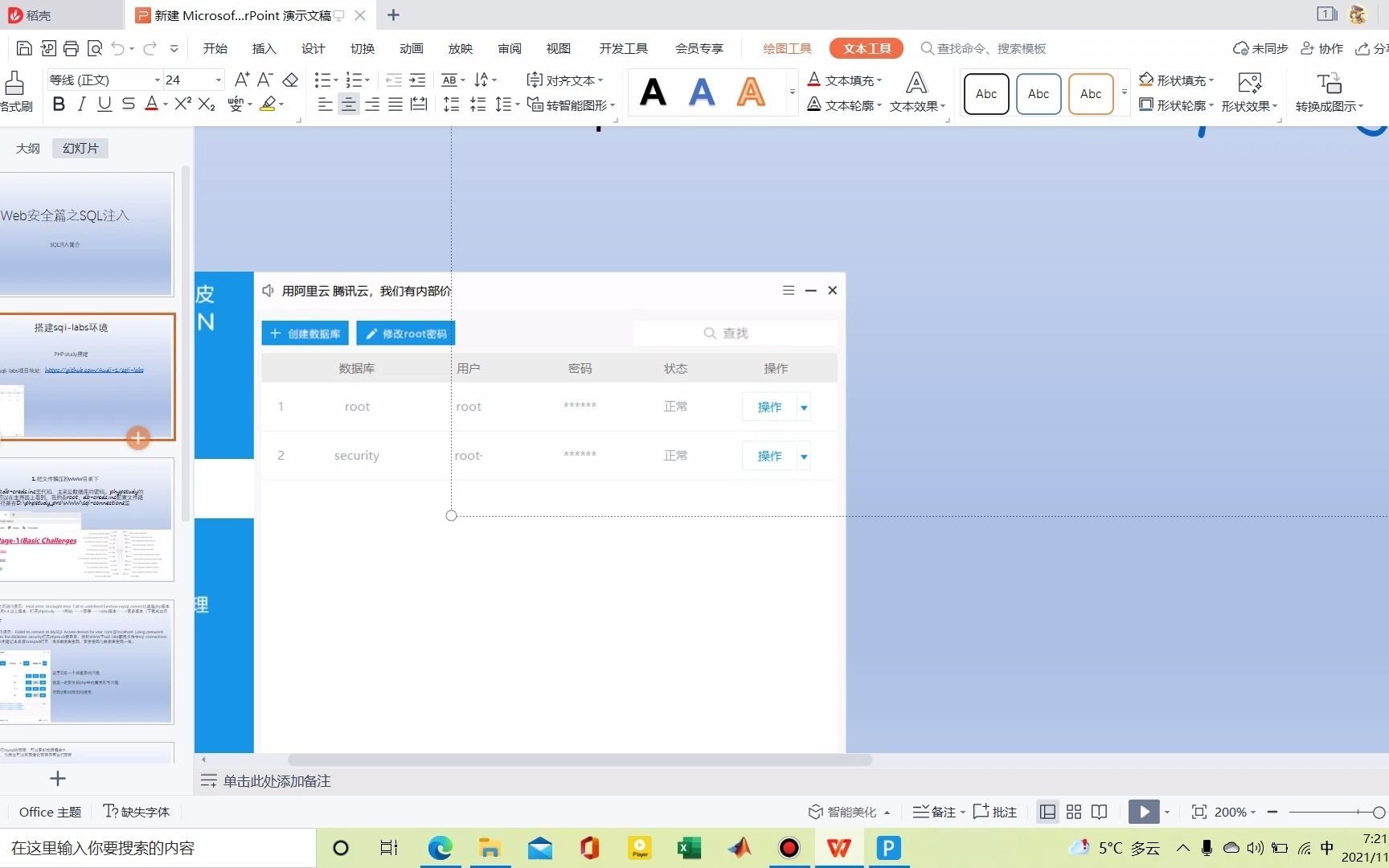1389x868 pixels.
Task: Switch to slide sorter view icon
Action: (1074, 812)
